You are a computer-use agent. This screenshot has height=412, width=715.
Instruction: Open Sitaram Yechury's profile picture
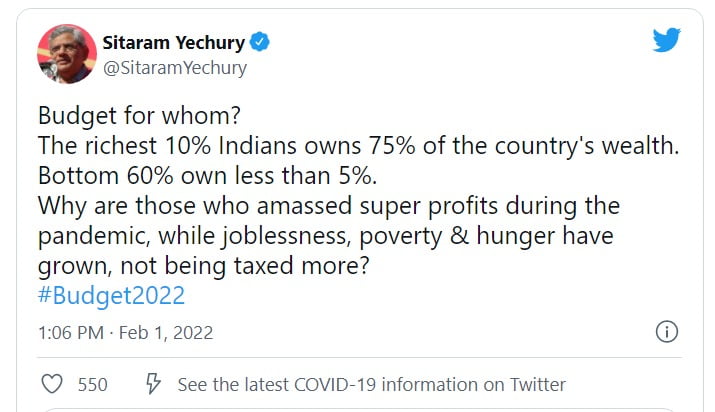[x=65, y=54]
